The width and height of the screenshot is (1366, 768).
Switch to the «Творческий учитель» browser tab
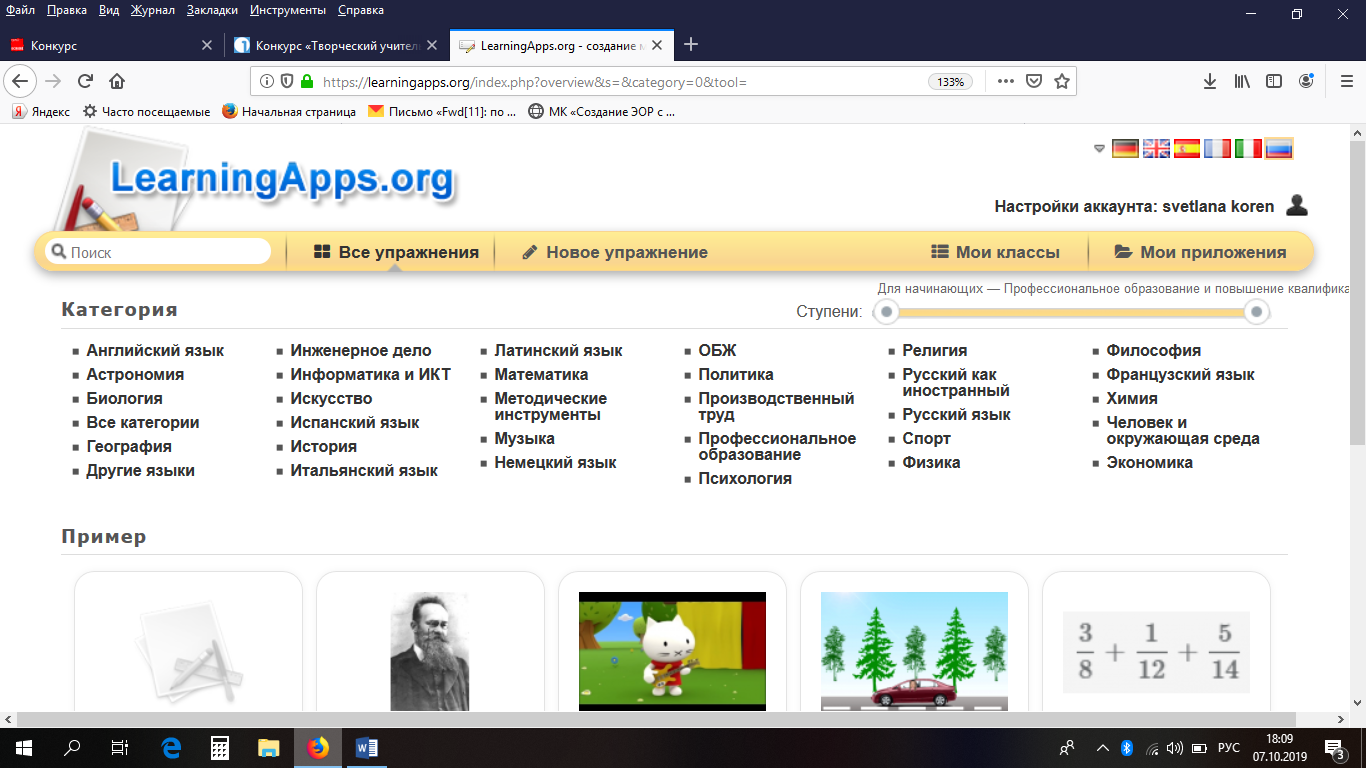332,46
